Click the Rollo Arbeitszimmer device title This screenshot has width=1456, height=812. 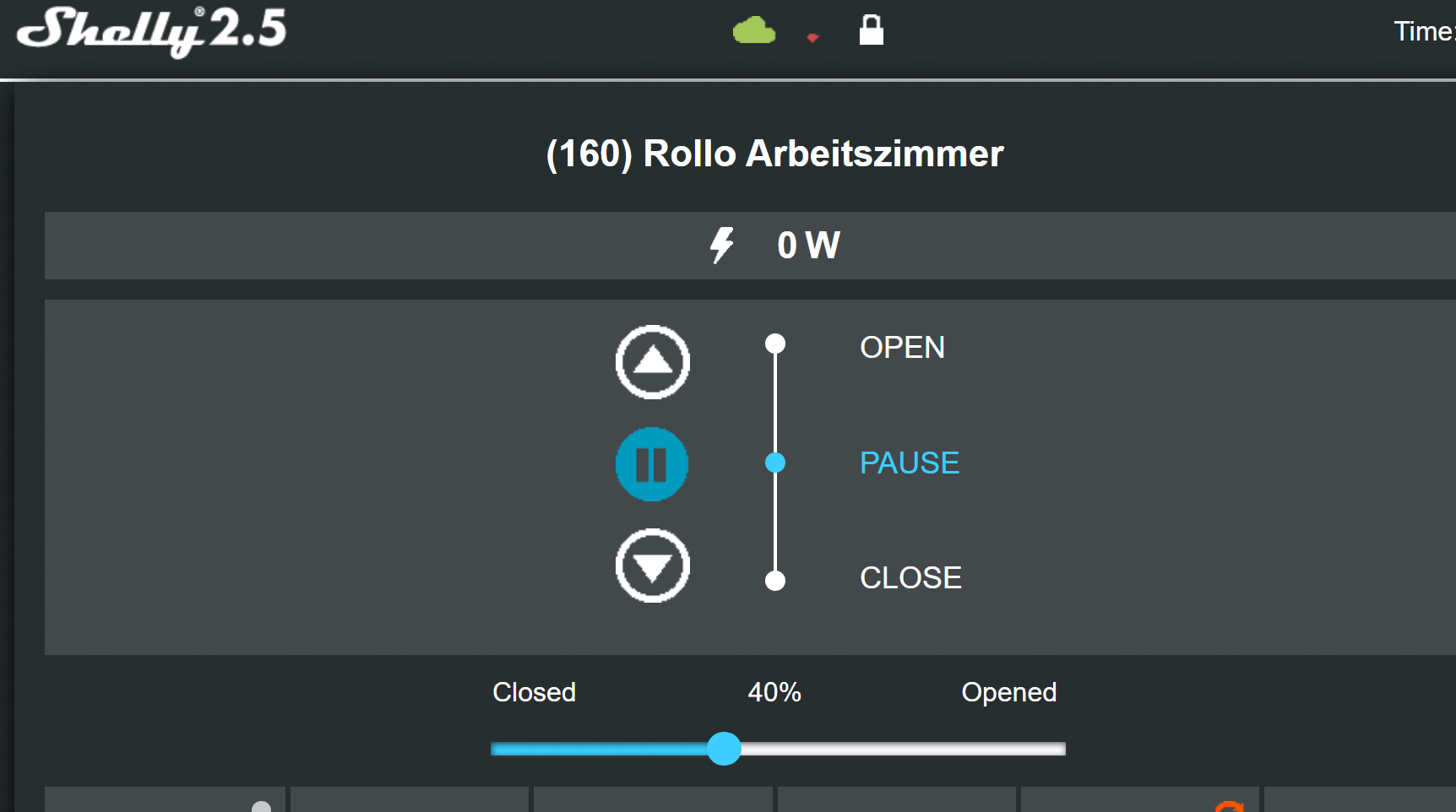click(x=774, y=154)
